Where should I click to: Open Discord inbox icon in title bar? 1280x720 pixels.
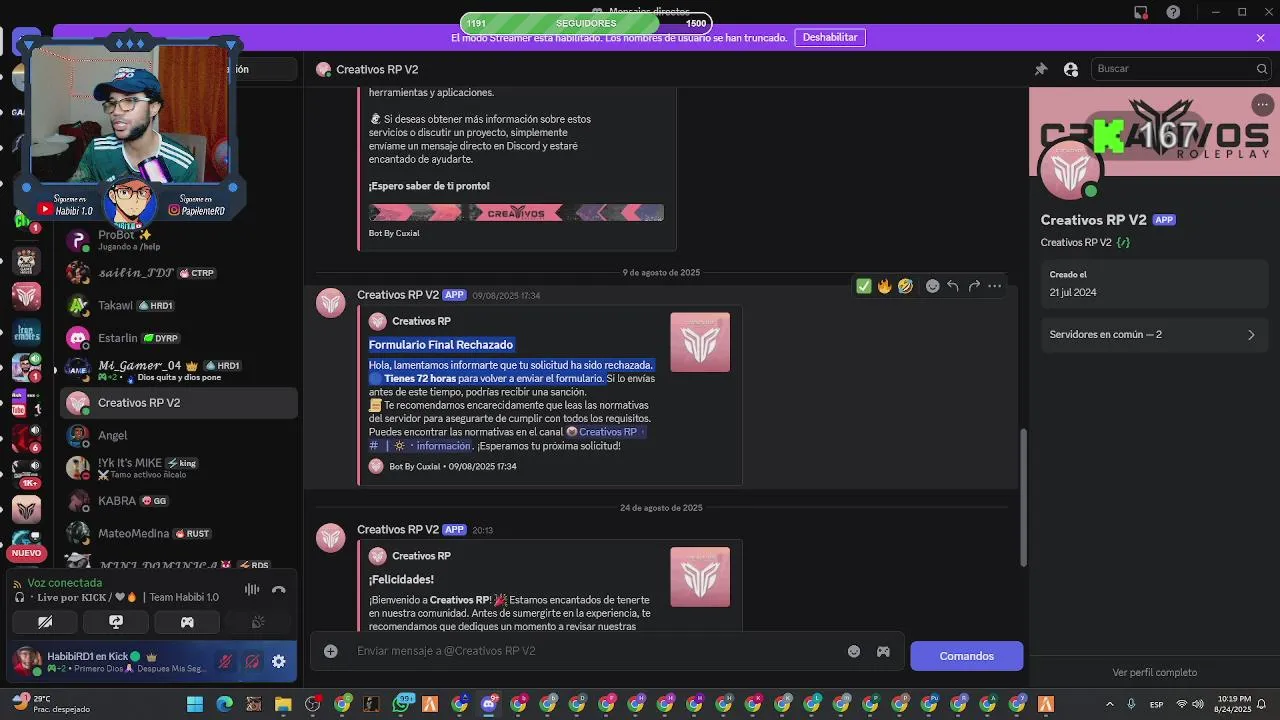point(1141,12)
